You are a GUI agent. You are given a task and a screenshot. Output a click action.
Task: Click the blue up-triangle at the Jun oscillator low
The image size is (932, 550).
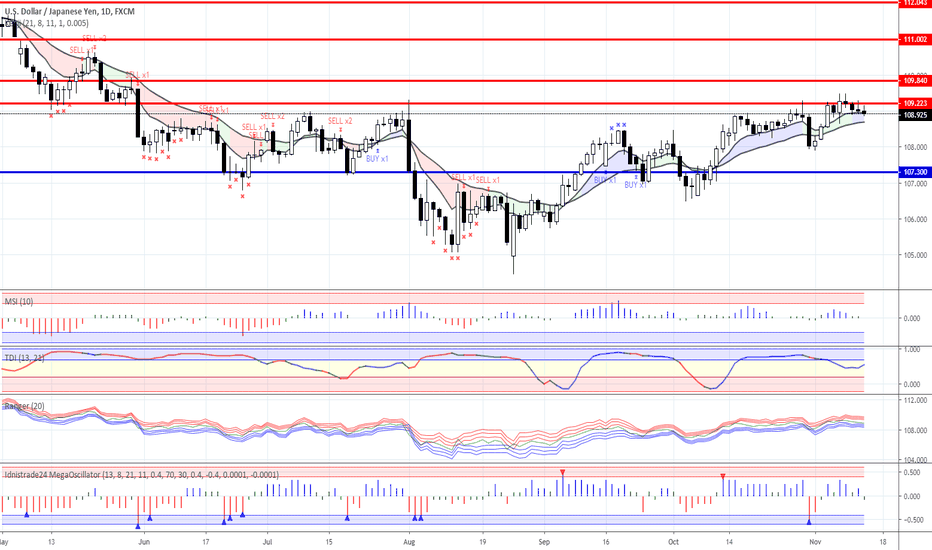(138, 526)
